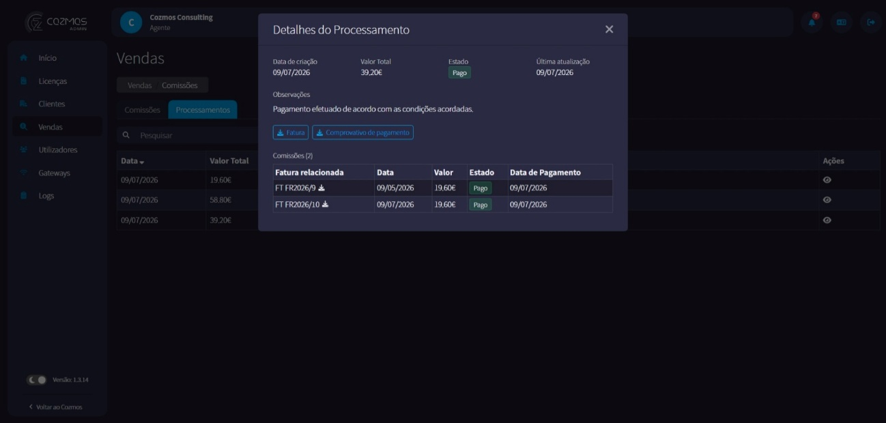Open Logs in sidebar

tap(58, 195)
